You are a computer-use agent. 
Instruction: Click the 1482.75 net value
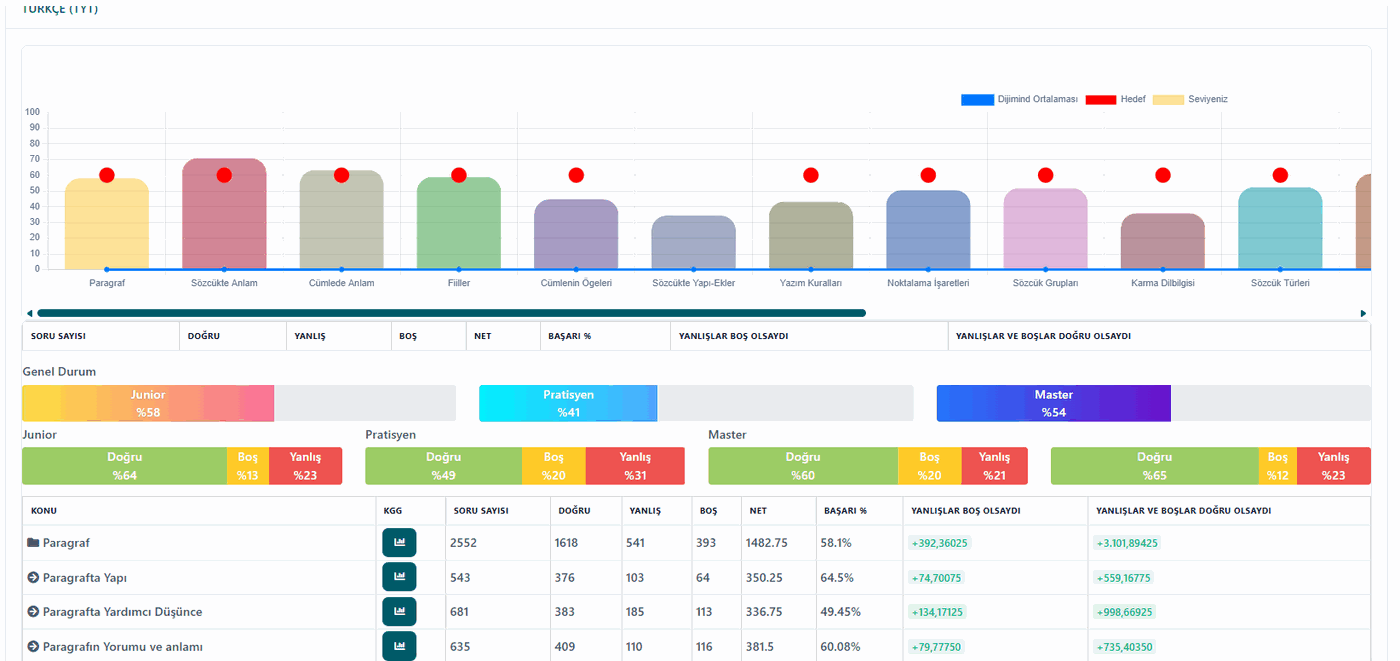pos(766,543)
